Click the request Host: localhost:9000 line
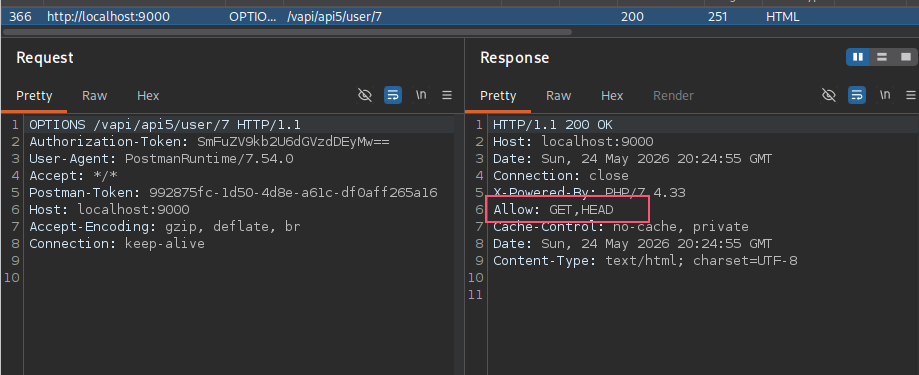This screenshot has width=919, height=375. (x=109, y=209)
